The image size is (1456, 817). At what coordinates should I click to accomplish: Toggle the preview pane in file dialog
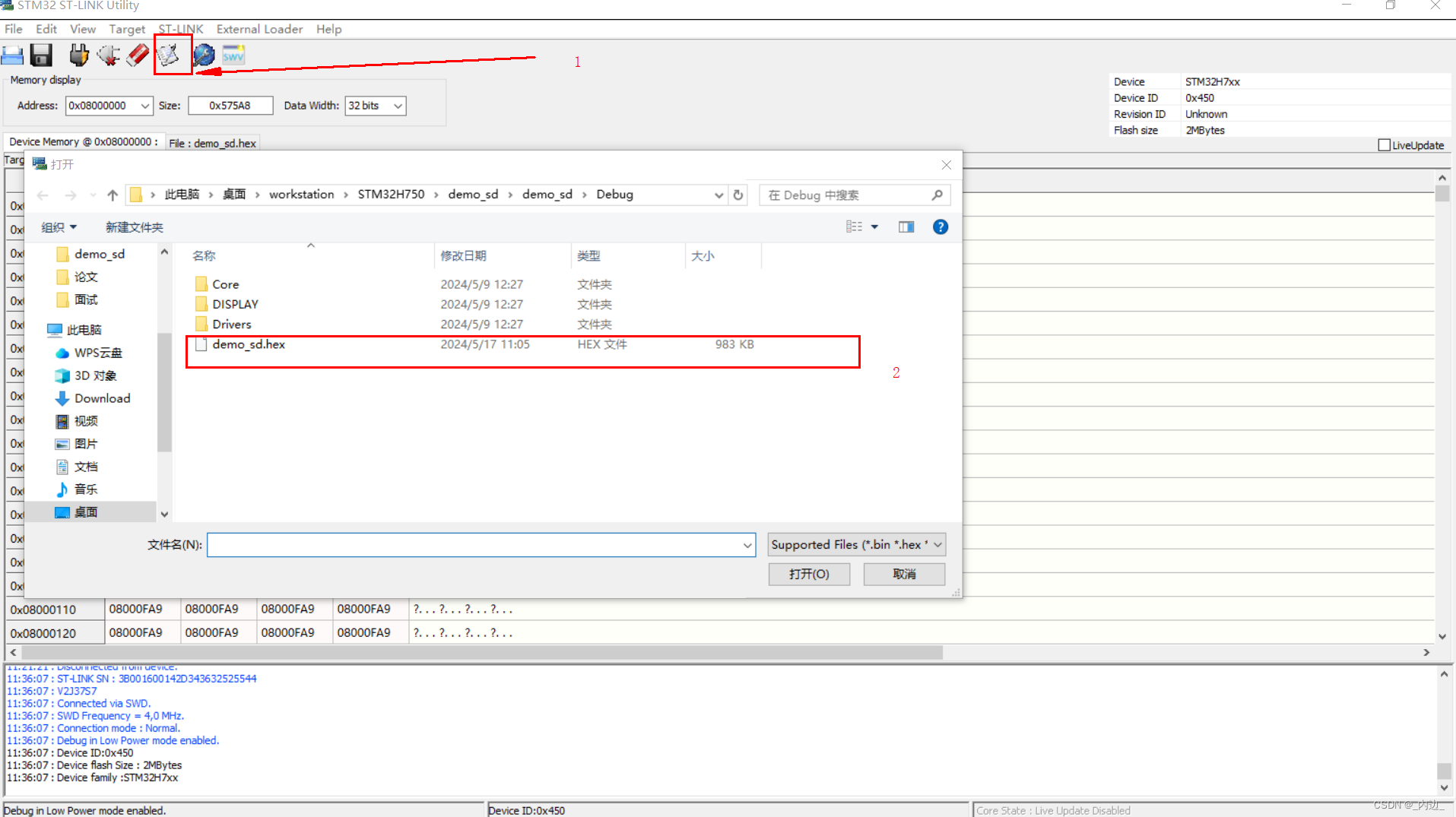pyautogui.click(x=906, y=226)
